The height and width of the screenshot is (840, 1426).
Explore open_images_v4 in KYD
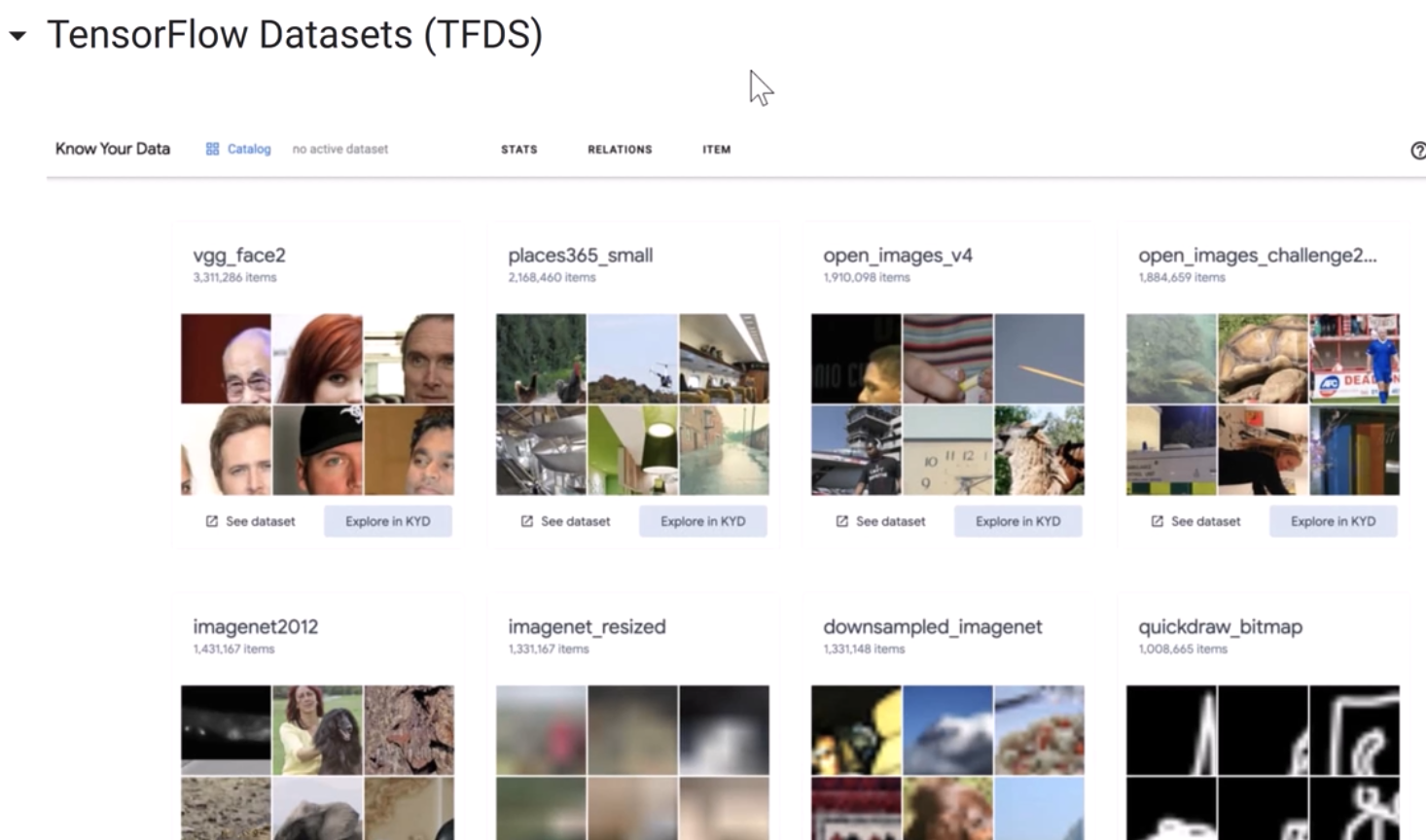[x=1017, y=521]
